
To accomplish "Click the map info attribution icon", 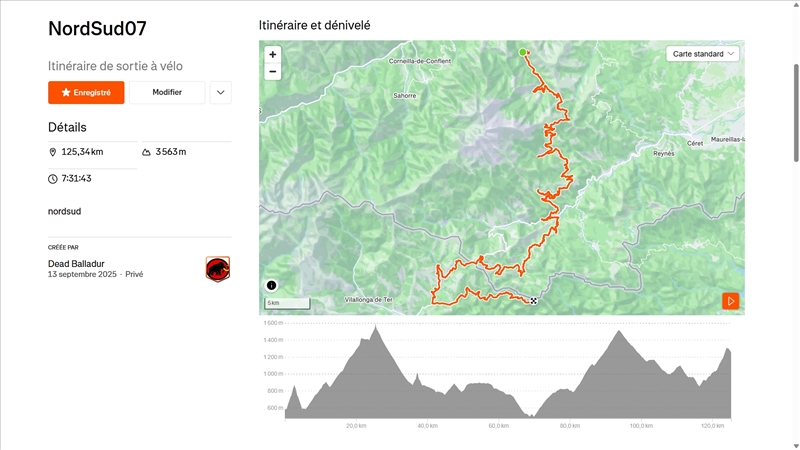I will pyautogui.click(x=272, y=285).
